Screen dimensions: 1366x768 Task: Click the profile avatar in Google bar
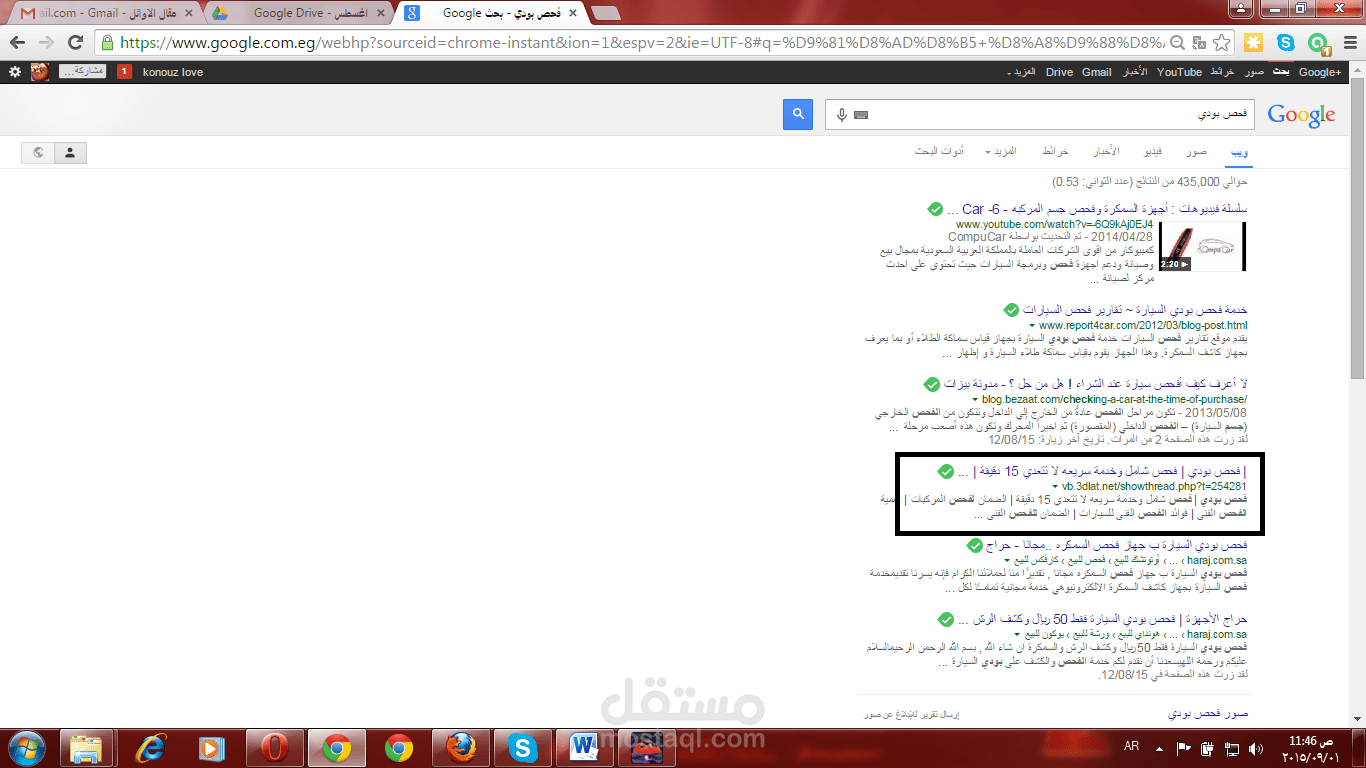tap(40, 72)
